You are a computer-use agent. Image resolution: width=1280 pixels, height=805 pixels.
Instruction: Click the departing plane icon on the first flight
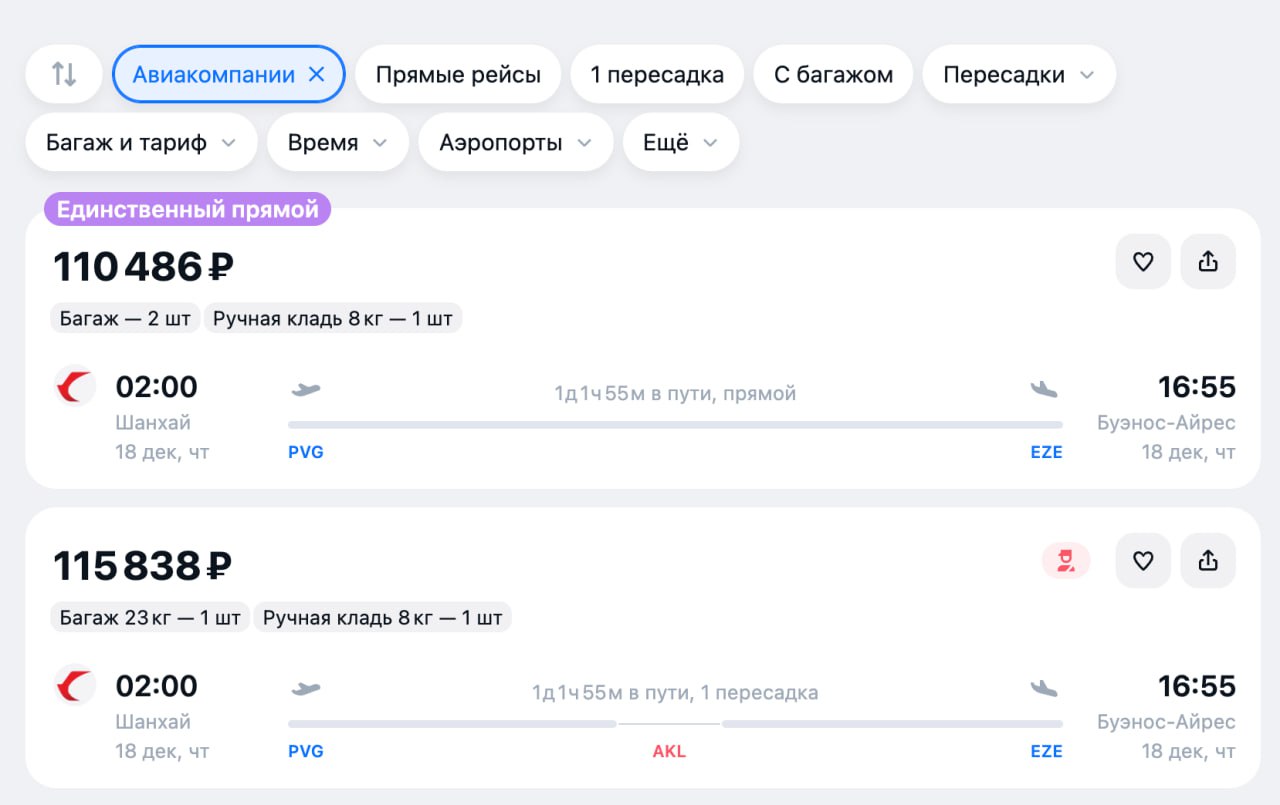(x=306, y=388)
